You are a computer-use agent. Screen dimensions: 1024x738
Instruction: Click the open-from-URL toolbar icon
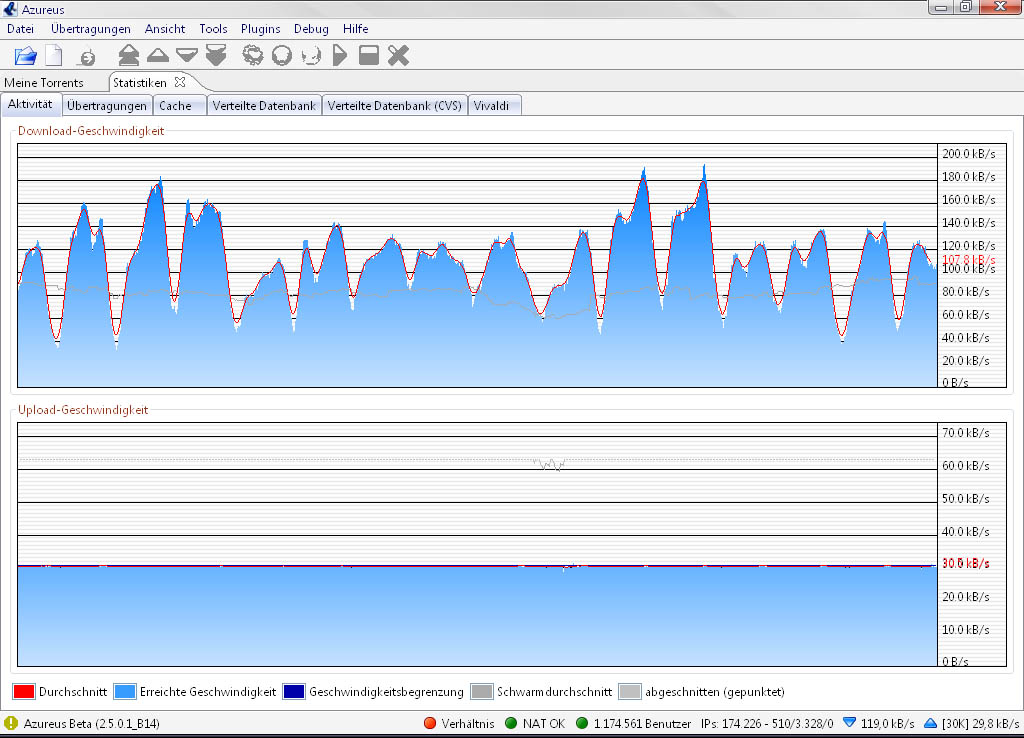87,57
